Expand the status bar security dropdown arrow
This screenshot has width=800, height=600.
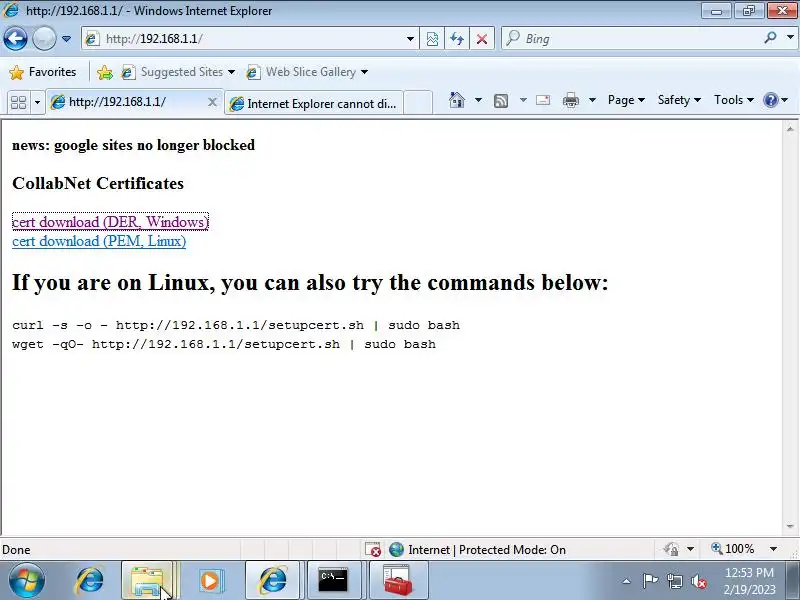coord(690,549)
